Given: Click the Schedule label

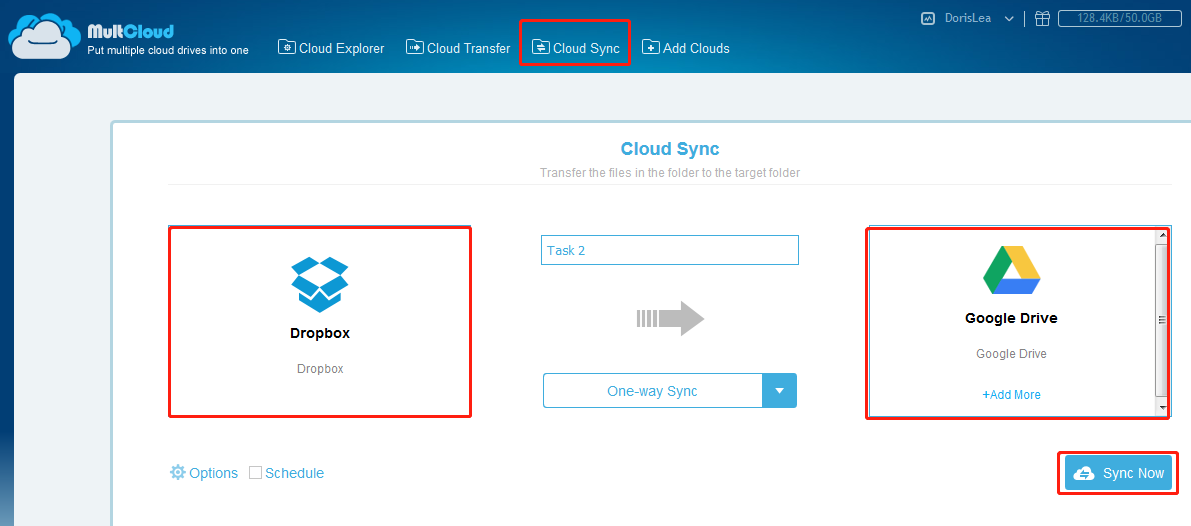Looking at the screenshot, I should 295,473.
